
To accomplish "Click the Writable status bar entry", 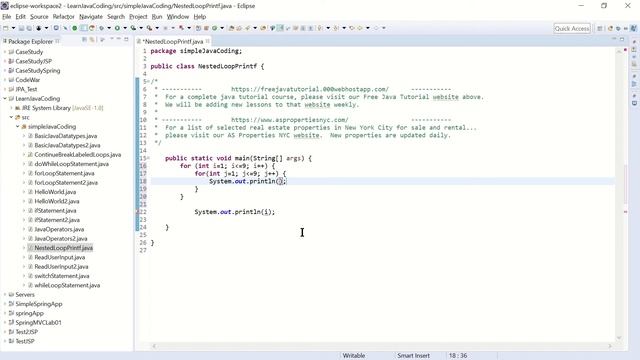I will (353, 356).
